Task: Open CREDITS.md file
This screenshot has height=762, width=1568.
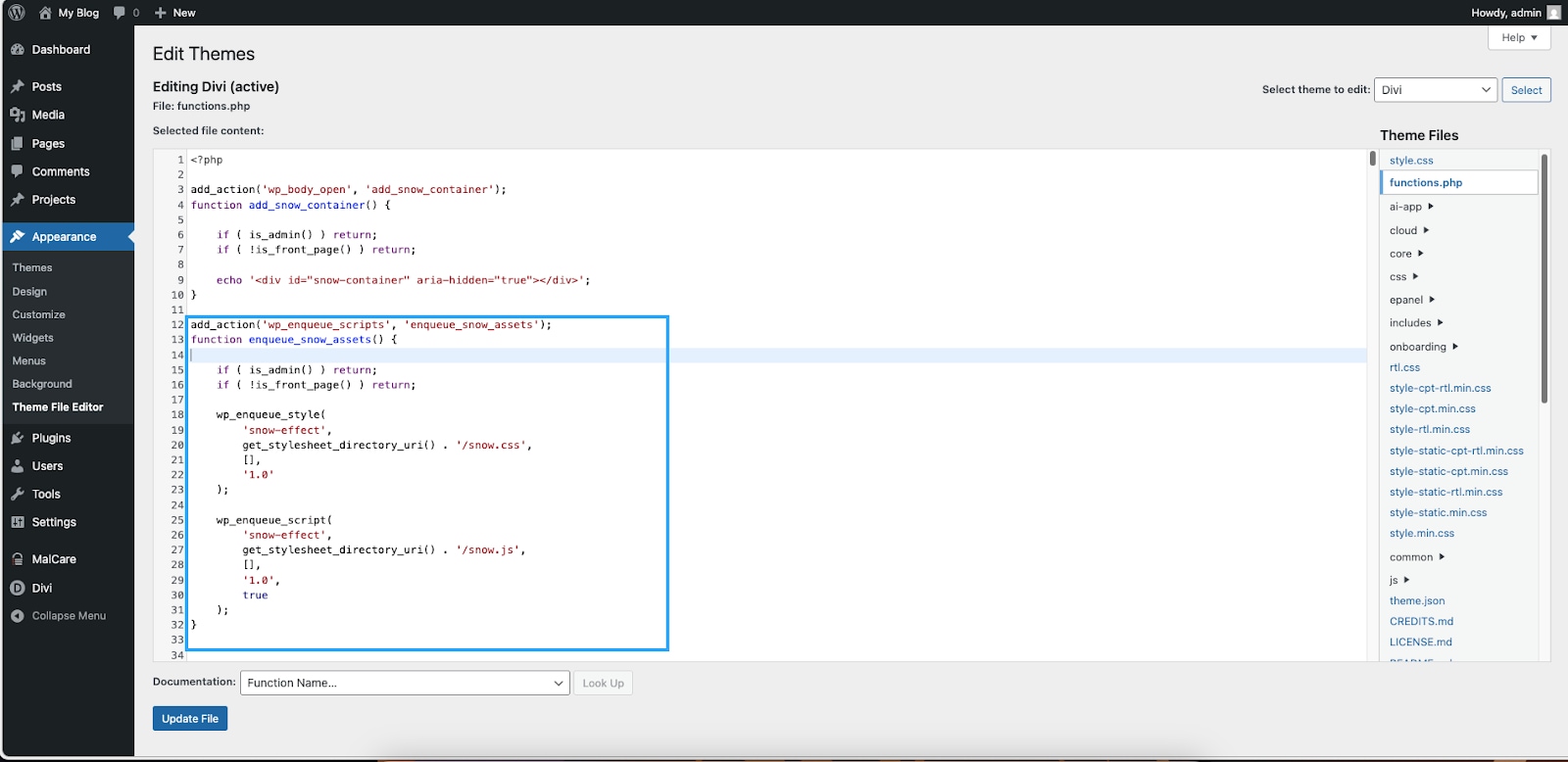Action: pos(1421,622)
